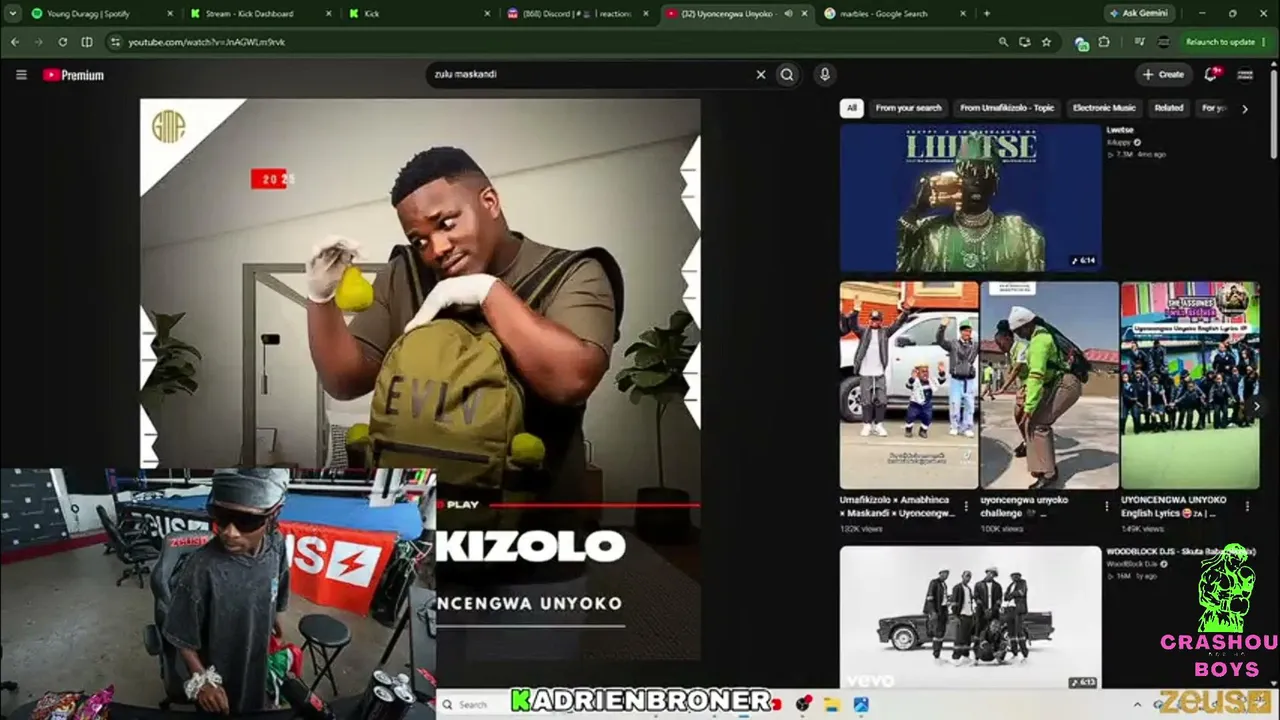Open the Umafikizolo Amabhinca Maskandi short thumbnail
Viewport: 1280px width, 720px height.
coord(909,385)
